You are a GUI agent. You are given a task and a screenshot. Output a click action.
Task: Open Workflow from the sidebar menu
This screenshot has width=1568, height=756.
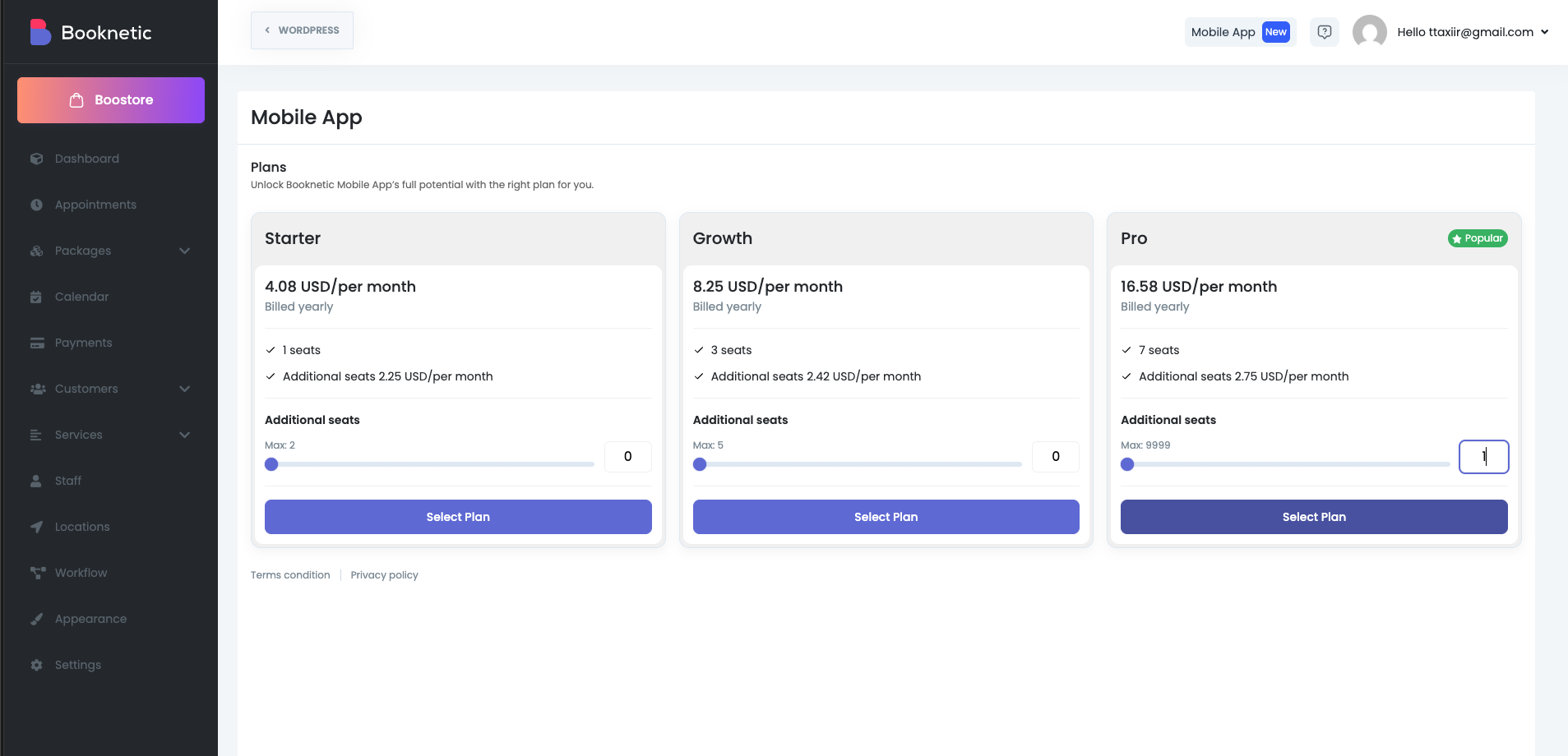(81, 573)
